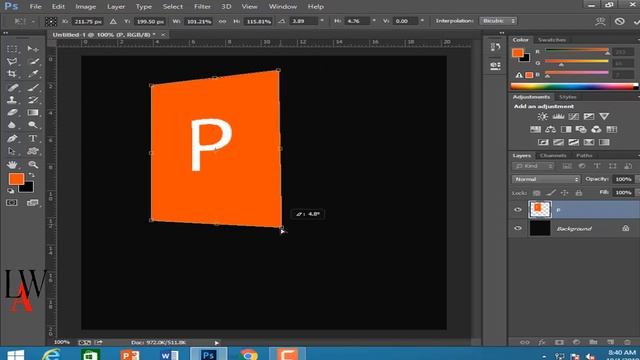This screenshot has width=640, height=360.
Task: Add a Color Balance adjustment
Action: [551, 130]
